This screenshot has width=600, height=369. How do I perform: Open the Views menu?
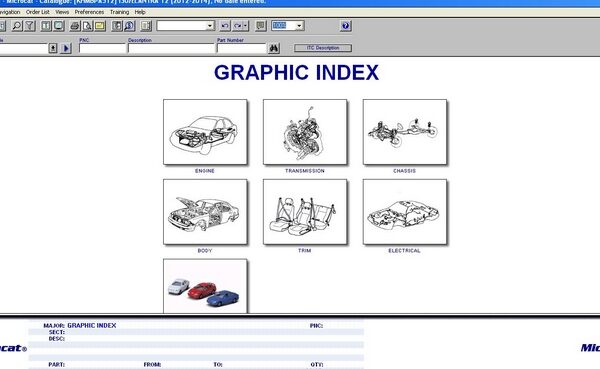(x=62, y=12)
